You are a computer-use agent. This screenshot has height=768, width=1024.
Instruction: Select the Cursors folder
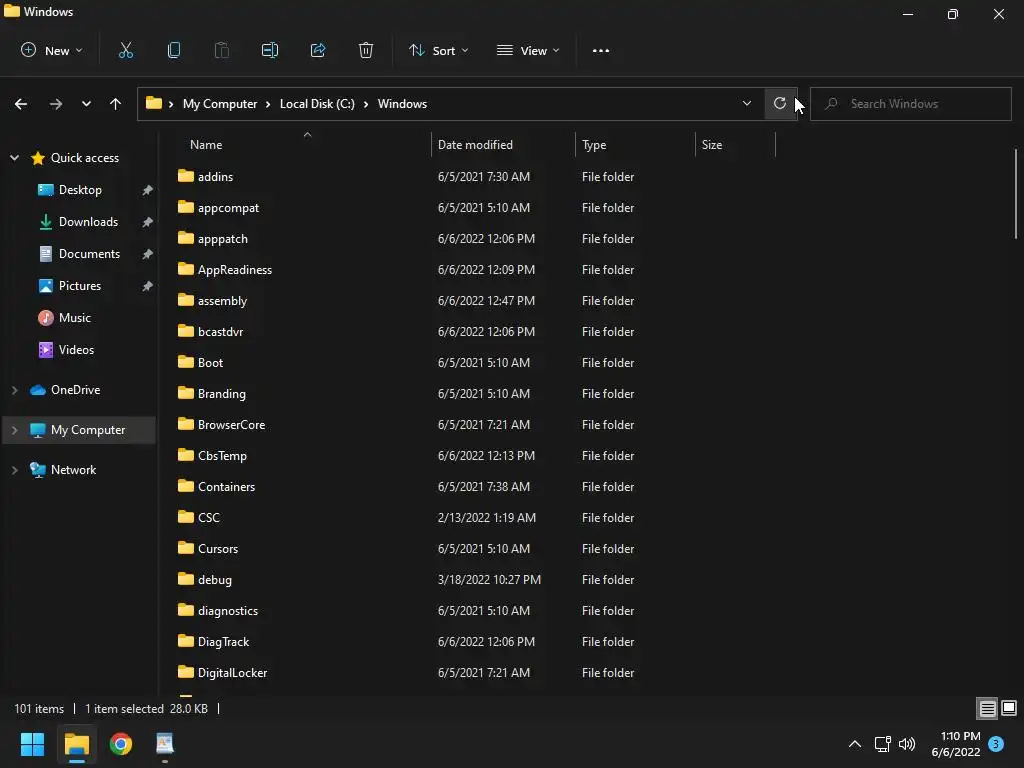217,549
